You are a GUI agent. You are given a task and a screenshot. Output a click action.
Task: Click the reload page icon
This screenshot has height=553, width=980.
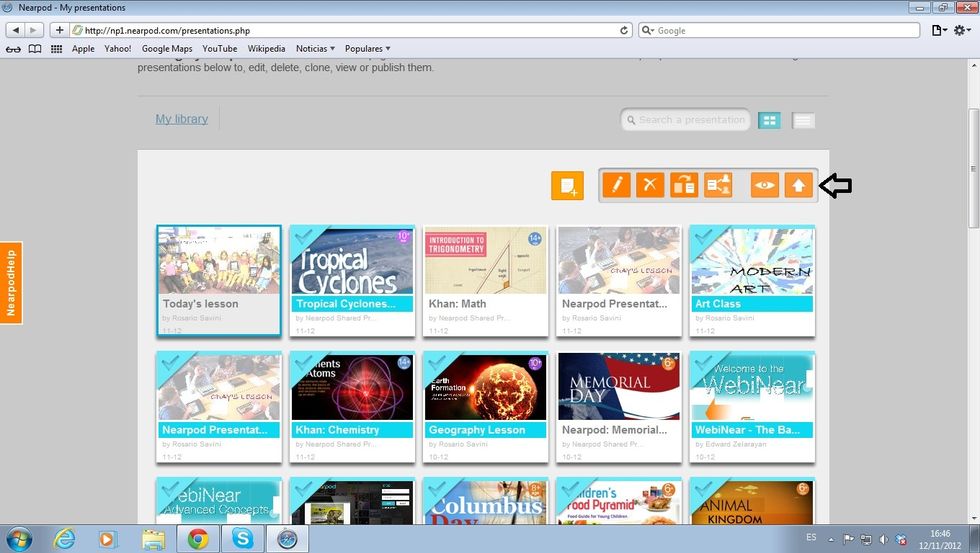click(624, 30)
